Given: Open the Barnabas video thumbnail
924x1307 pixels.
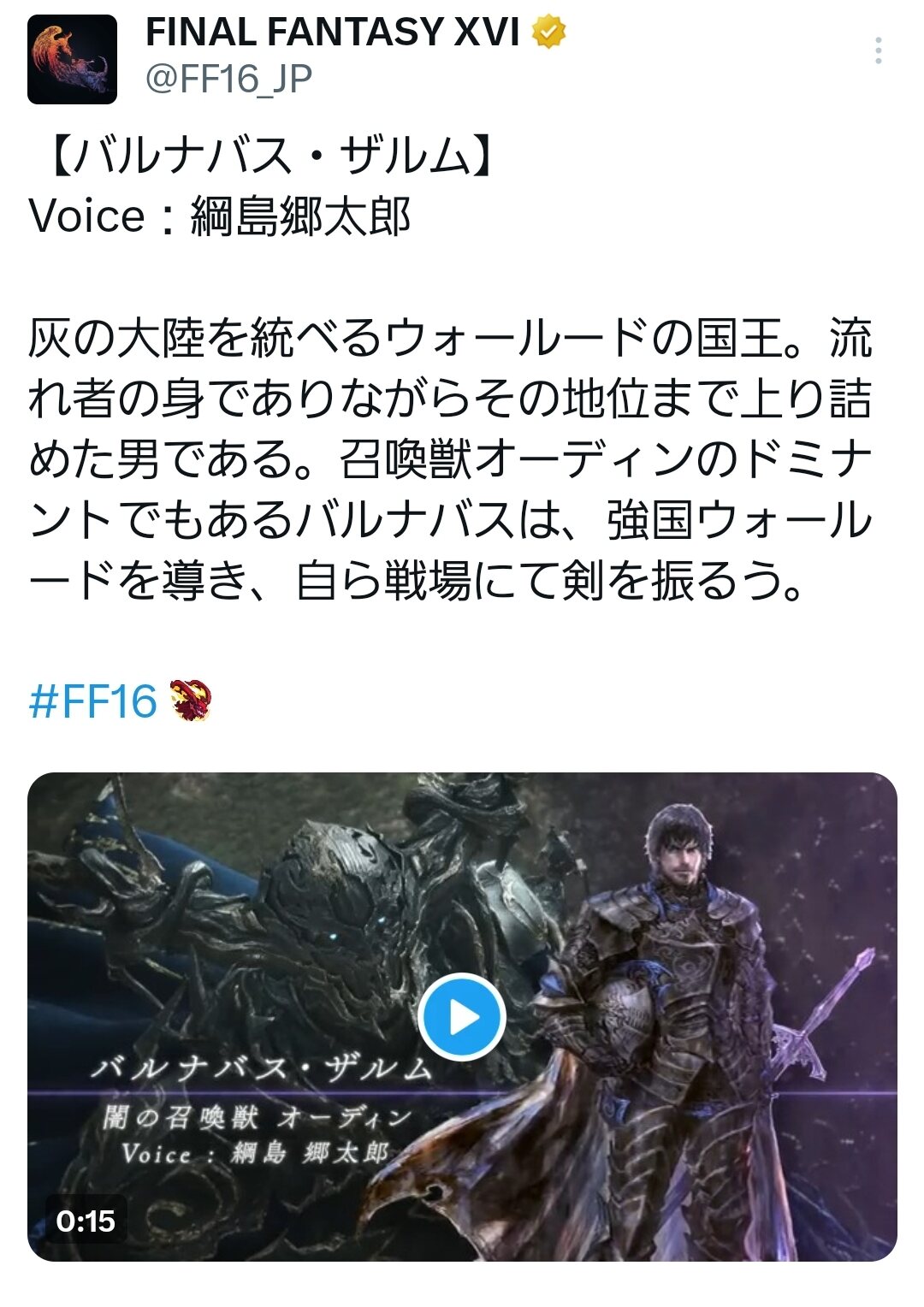Looking at the screenshot, I should [462, 1017].
